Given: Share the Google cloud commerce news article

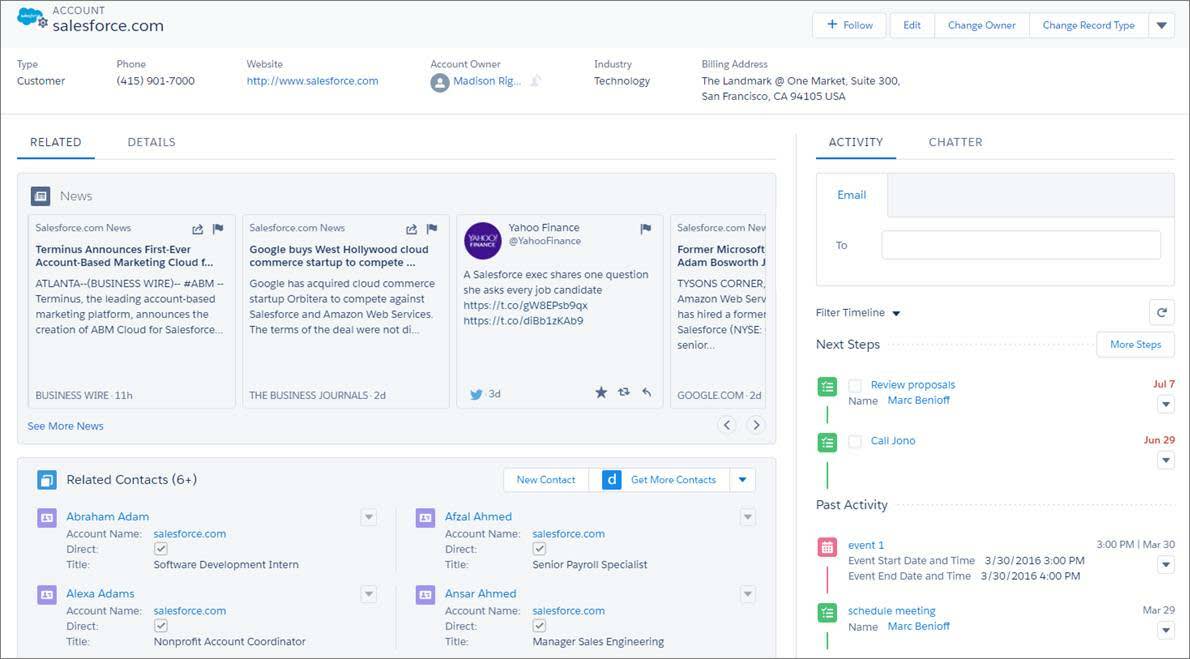Looking at the screenshot, I should (409, 228).
